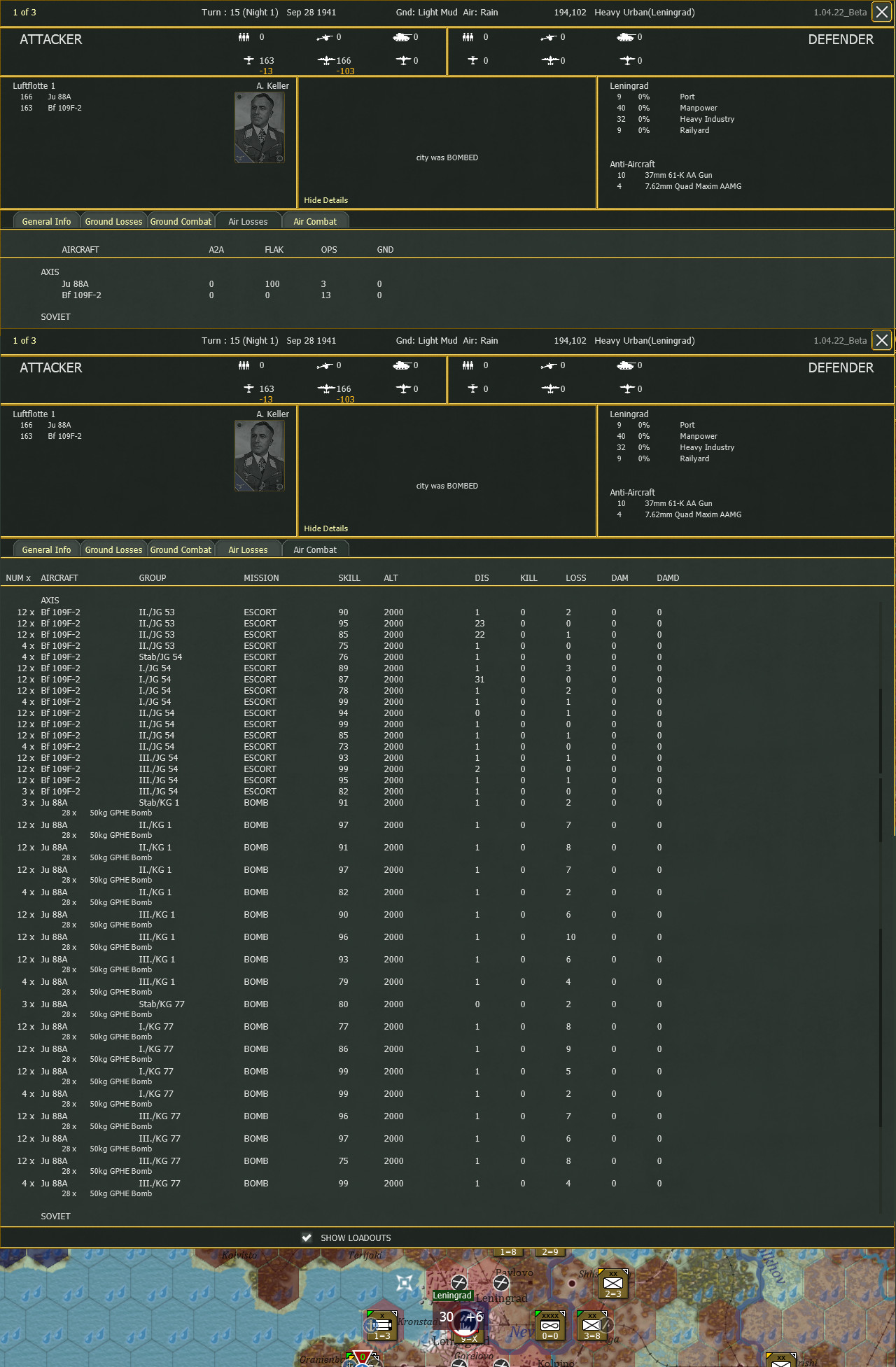Select the 2=3 infantry unit counter on the map
This screenshot has width=896, height=1367.
(613, 1283)
